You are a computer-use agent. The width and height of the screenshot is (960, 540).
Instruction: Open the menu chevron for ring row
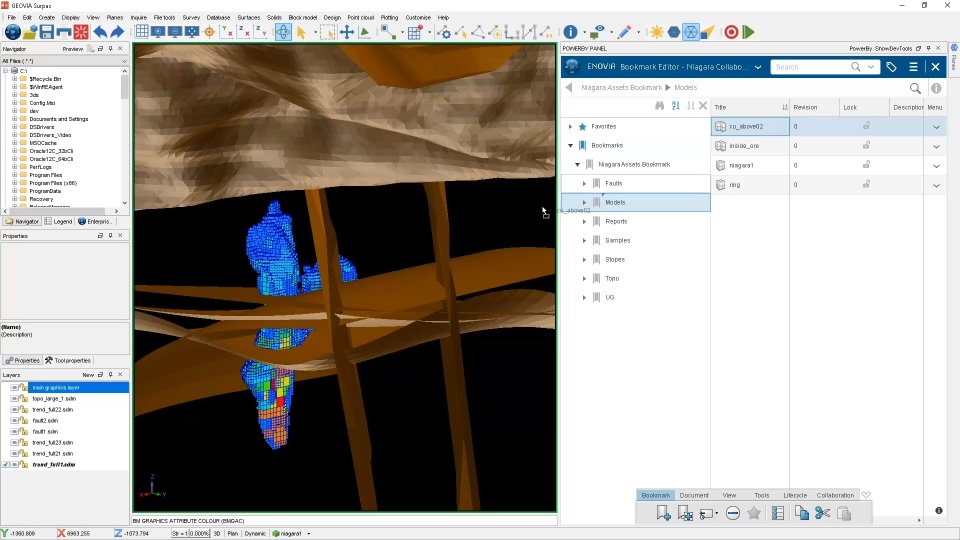[936, 185]
